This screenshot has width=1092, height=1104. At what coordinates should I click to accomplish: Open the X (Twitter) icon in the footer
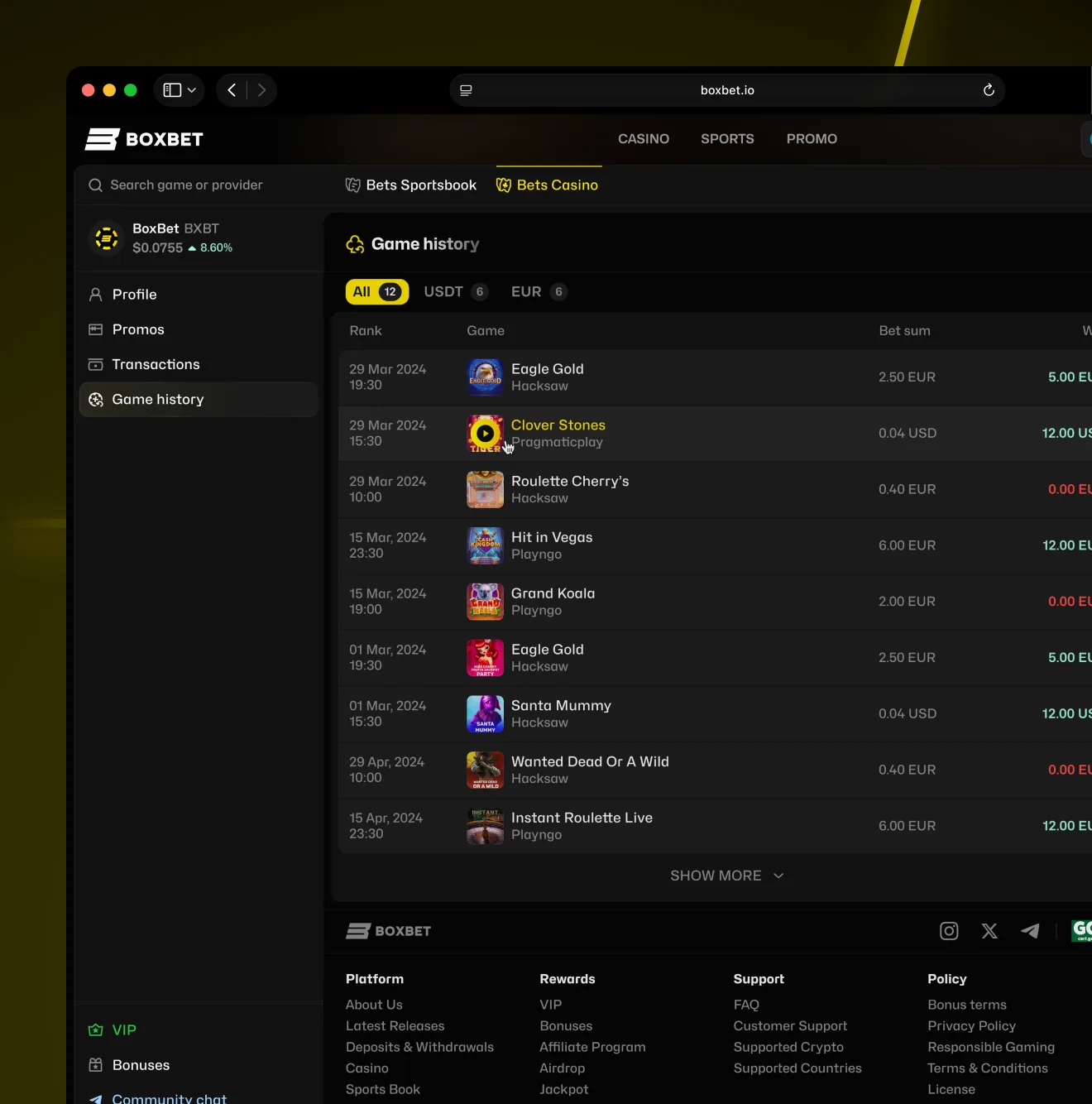[989, 931]
